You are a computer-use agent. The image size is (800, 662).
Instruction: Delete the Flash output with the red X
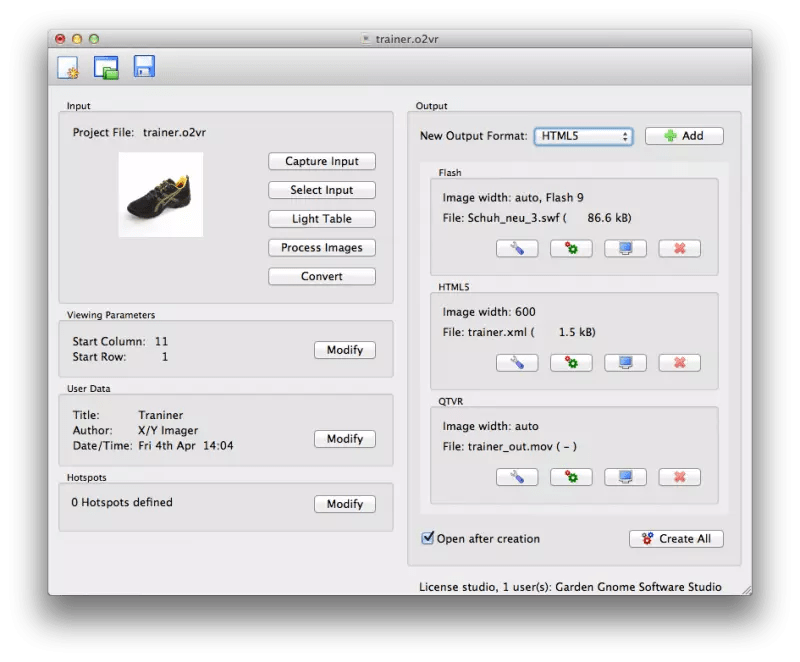[678, 249]
